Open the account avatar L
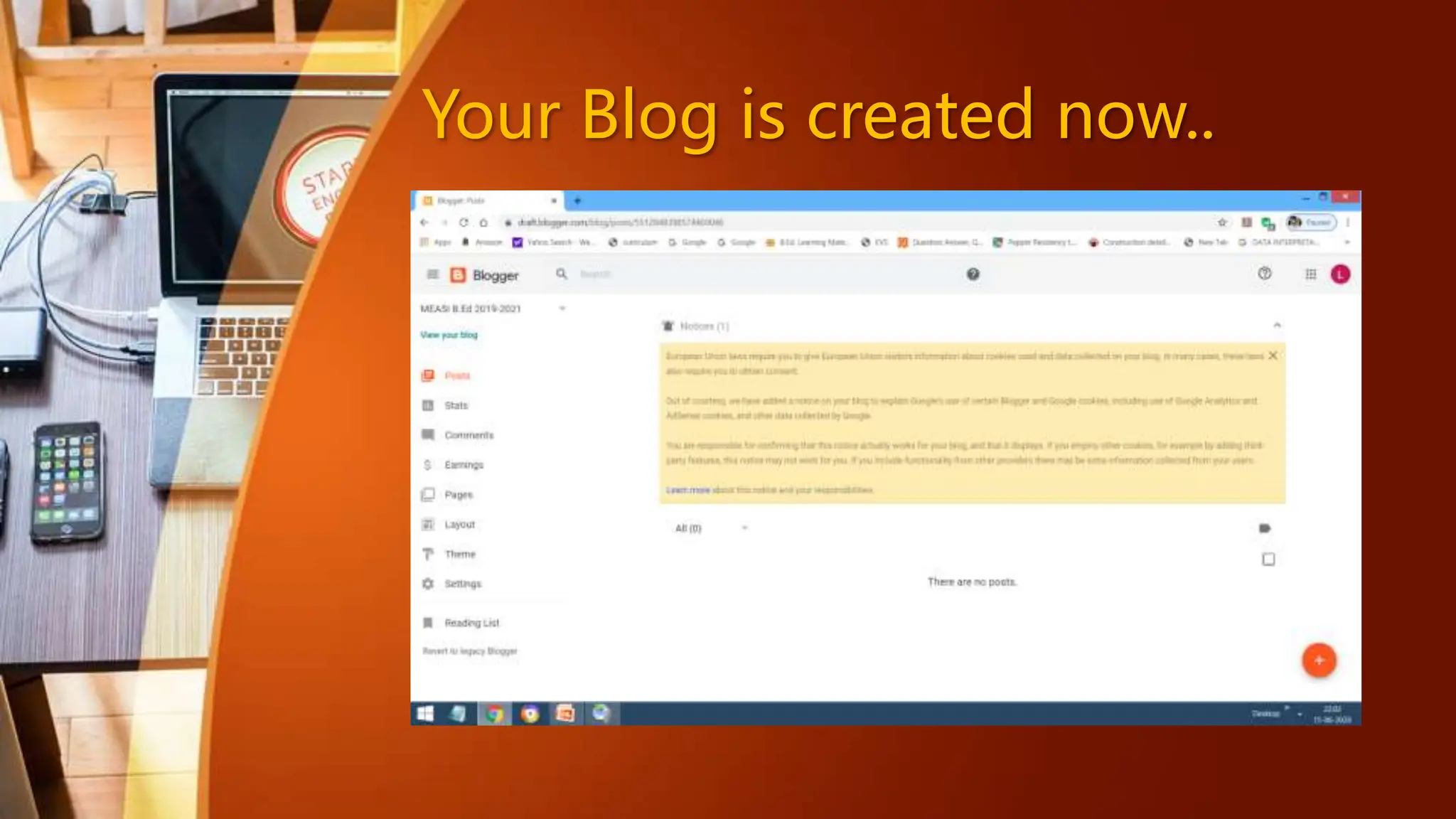Image resolution: width=1456 pixels, height=819 pixels. pos(1340,274)
